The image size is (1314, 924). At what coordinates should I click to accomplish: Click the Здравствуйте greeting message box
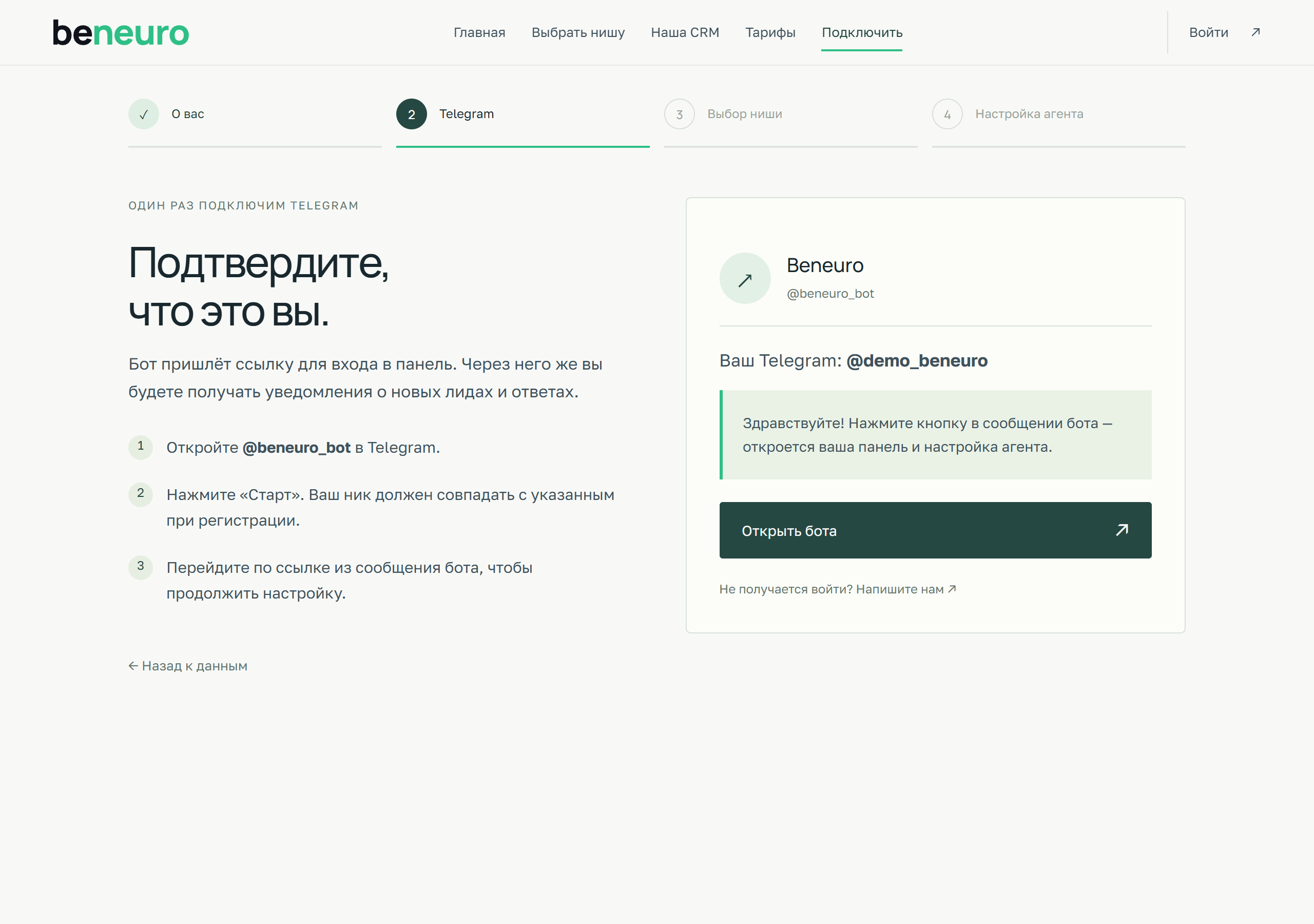[935, 434]
